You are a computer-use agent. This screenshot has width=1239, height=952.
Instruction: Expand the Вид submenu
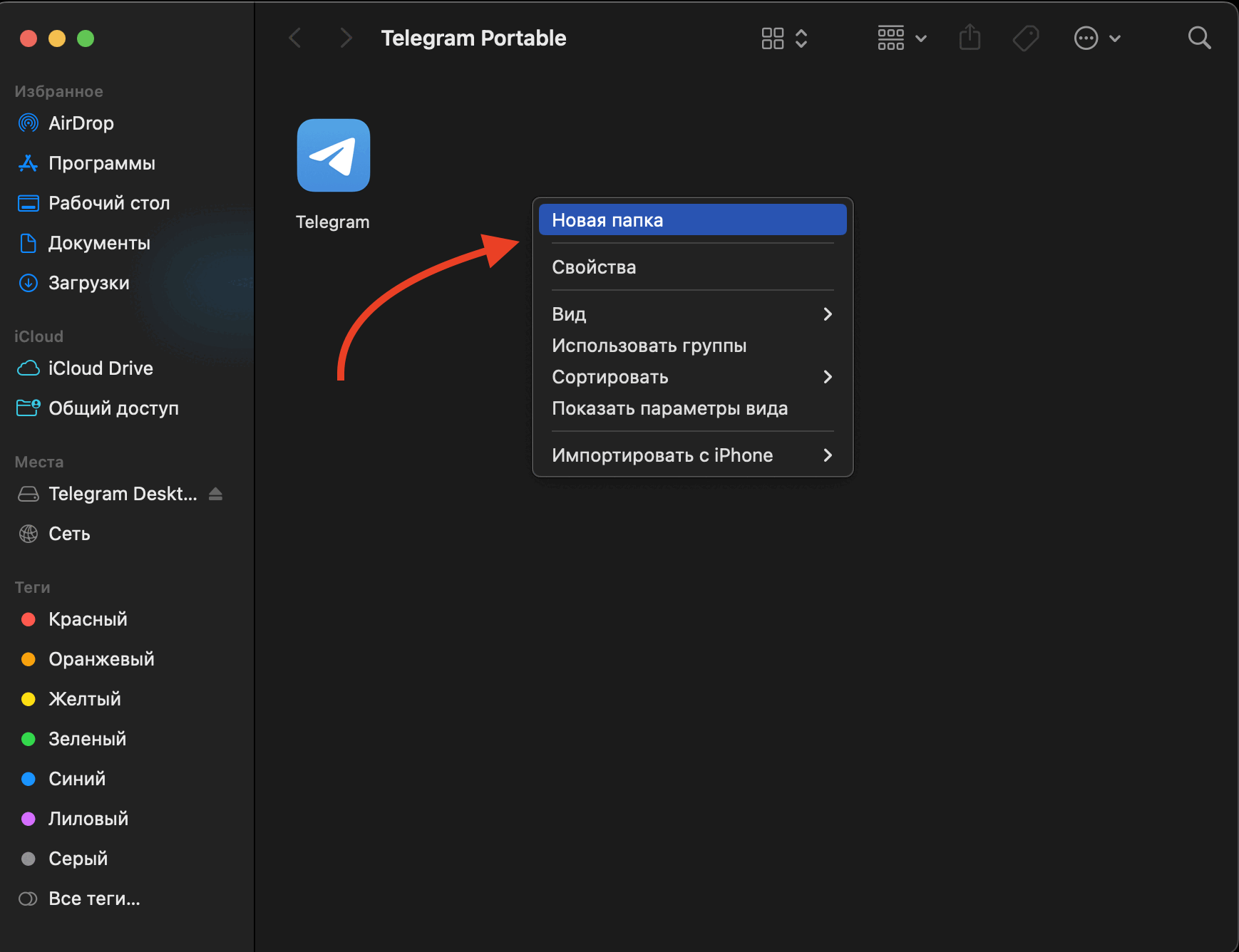692,314
